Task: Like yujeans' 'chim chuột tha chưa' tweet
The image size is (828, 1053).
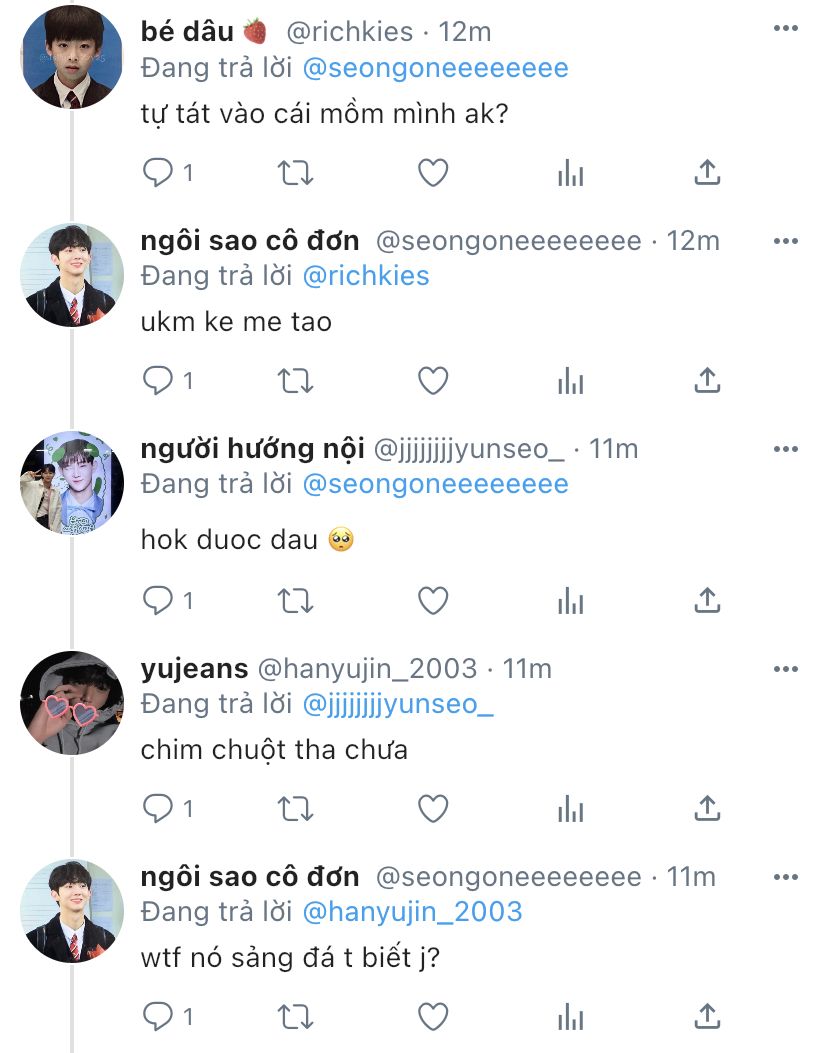Action: 433,808
